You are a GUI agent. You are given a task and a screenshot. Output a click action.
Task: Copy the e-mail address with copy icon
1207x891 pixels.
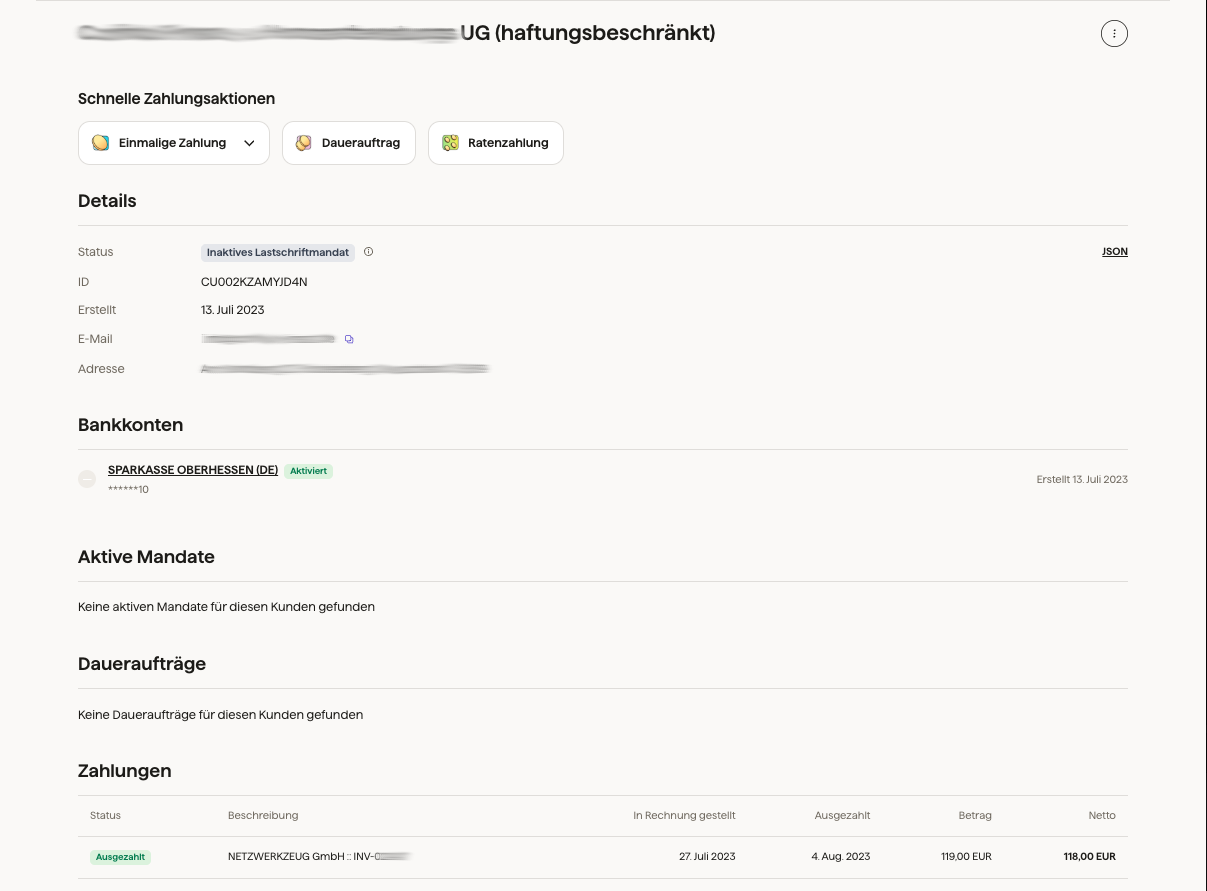[349, 339]
